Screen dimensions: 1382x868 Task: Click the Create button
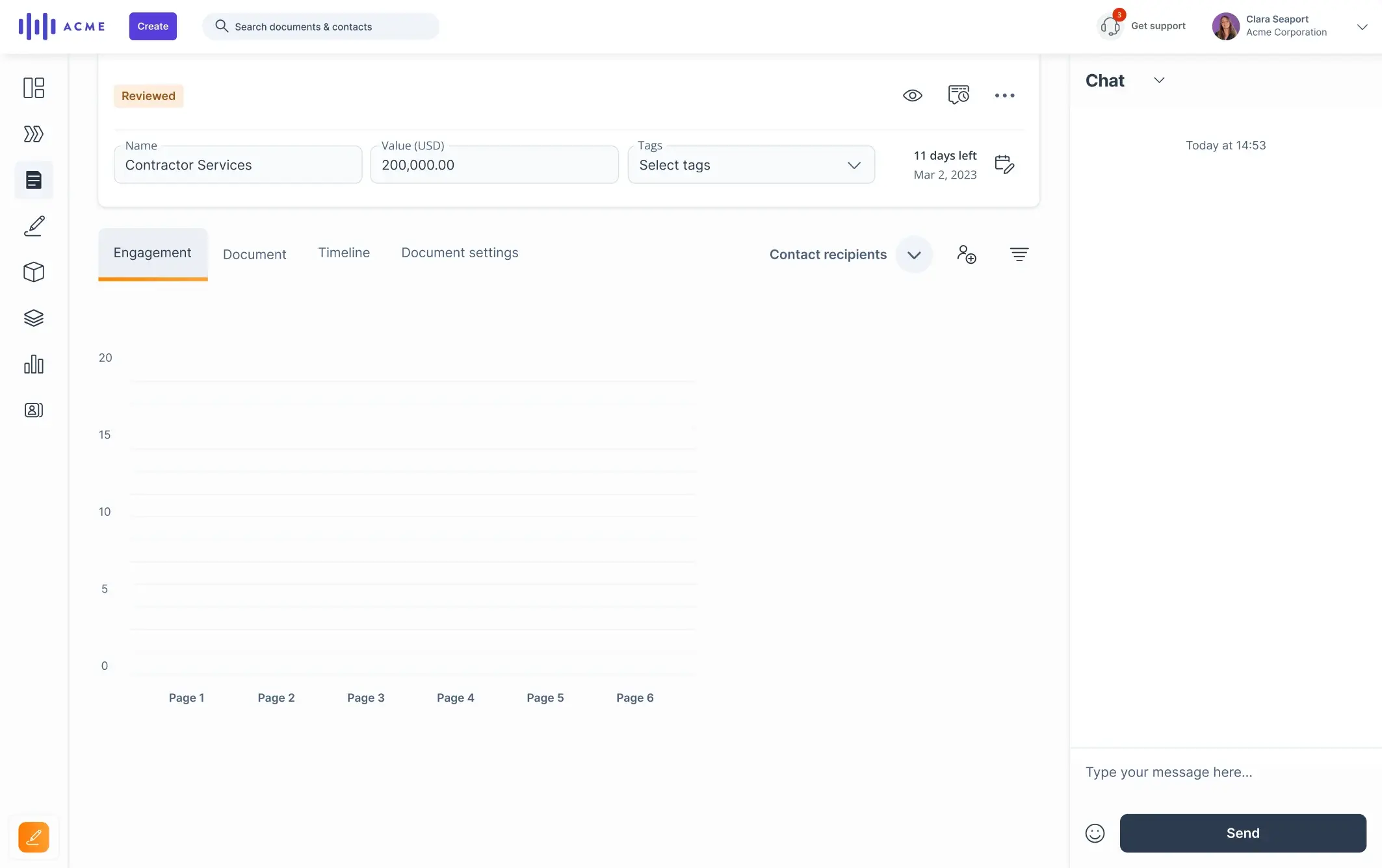pos(152,26)
